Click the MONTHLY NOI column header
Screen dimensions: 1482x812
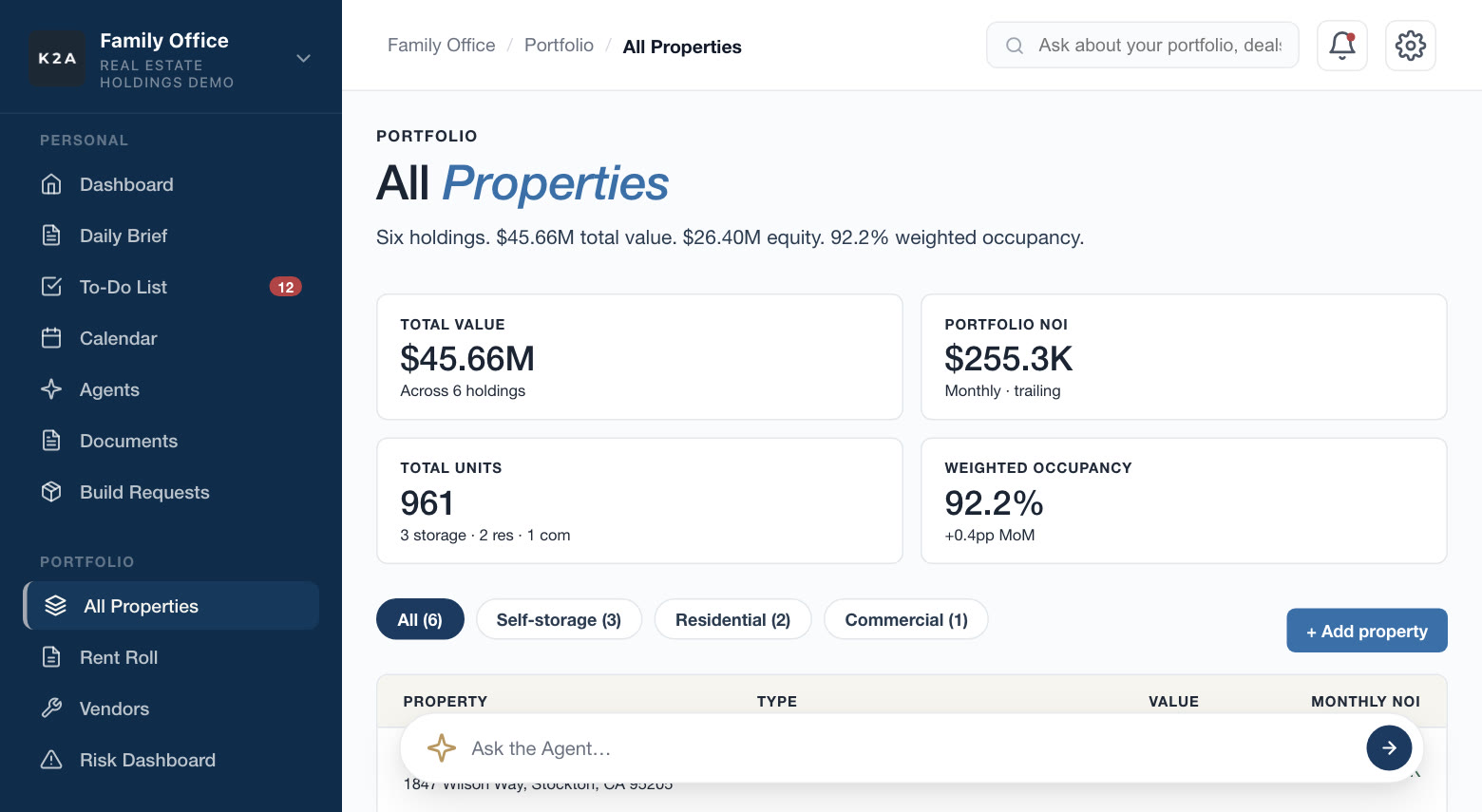pyautogui.click(x=1366, y=702)
